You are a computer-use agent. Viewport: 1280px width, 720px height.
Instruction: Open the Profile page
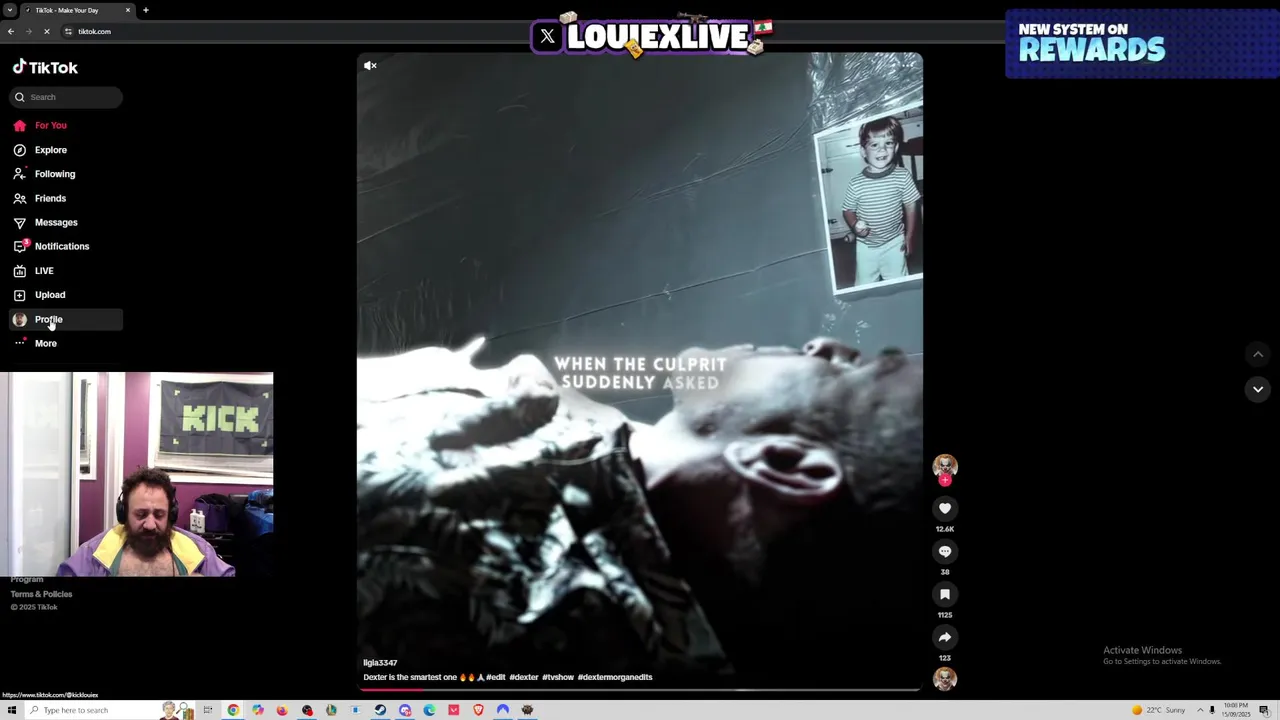click(x=66, y=319)
